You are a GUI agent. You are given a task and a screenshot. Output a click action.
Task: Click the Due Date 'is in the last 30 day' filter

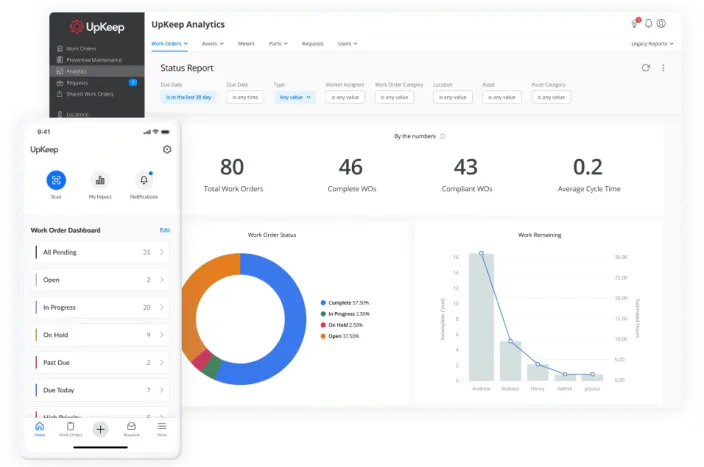(189, 97)
